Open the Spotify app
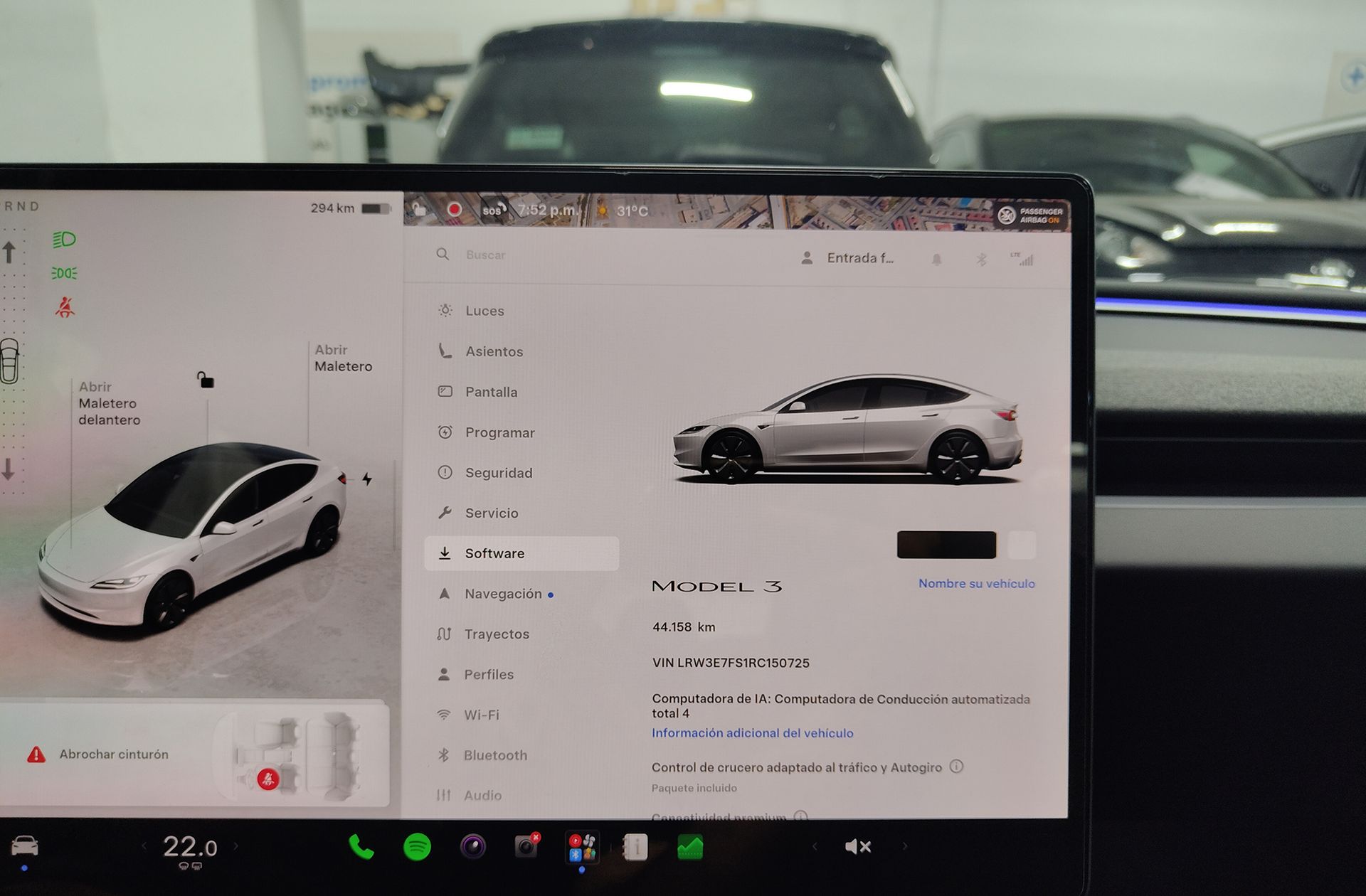This screenshot has width=1366, height=896. click(x=417, y=847)
